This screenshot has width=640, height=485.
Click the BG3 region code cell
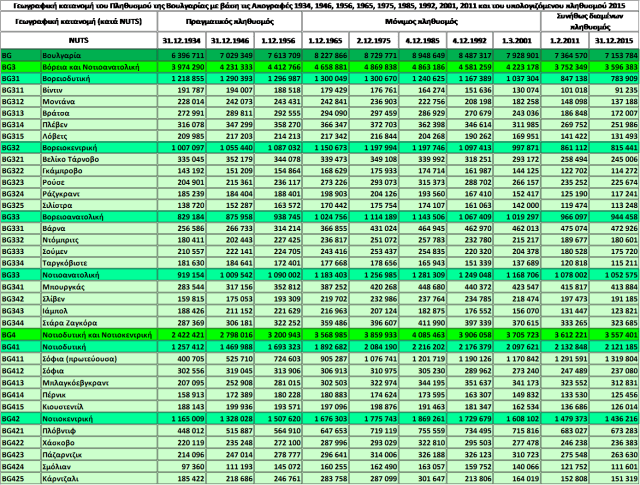(x=20, y=66)
